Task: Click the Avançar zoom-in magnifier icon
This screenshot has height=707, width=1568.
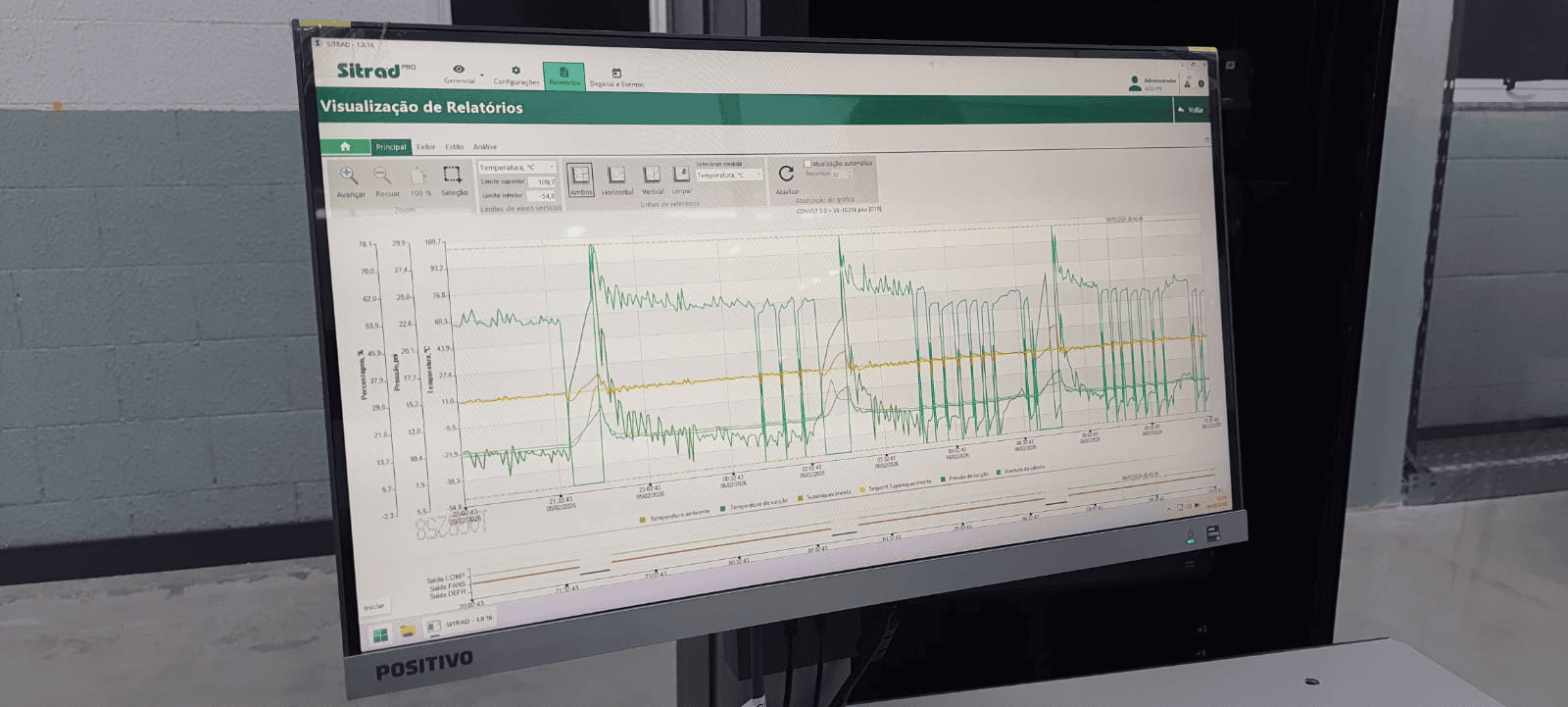Action: pyautogui.click(x=348, y=176)
